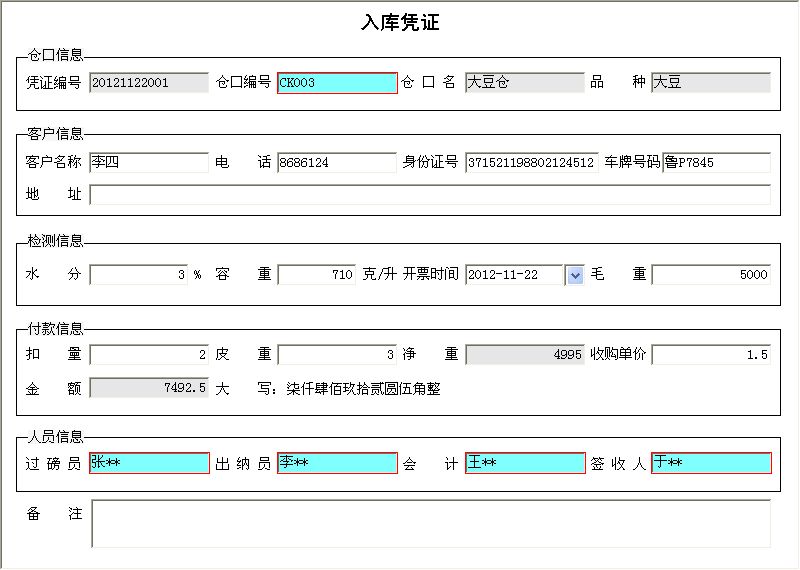Click the 品种 field showing 大豆

(710, 83)
